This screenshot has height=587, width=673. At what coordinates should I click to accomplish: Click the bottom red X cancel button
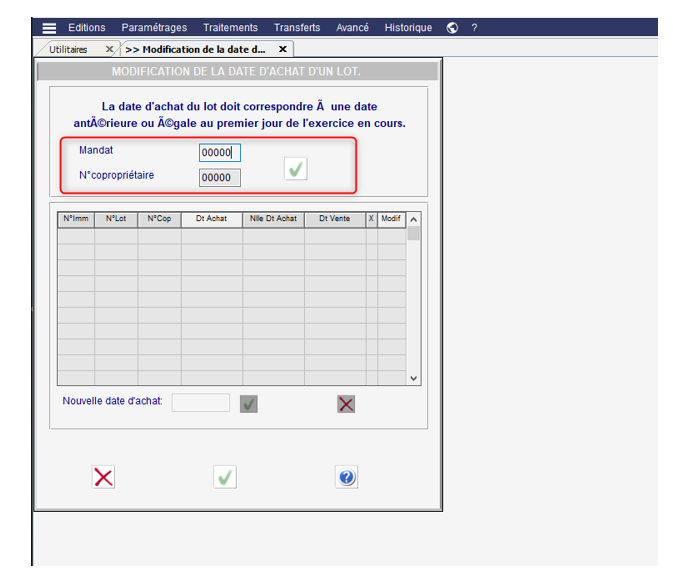[103, 477]
